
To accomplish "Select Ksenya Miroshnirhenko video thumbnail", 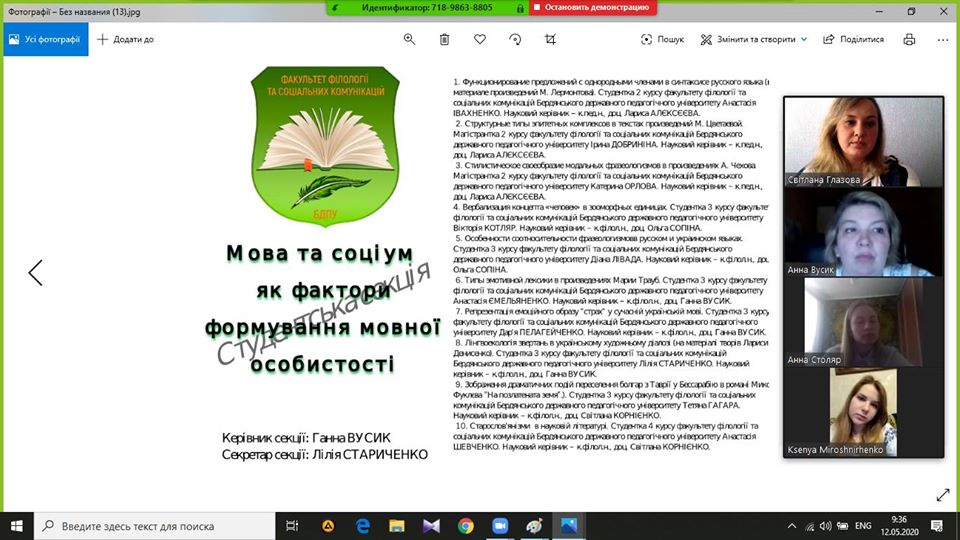I will click(x=863, y=412).
